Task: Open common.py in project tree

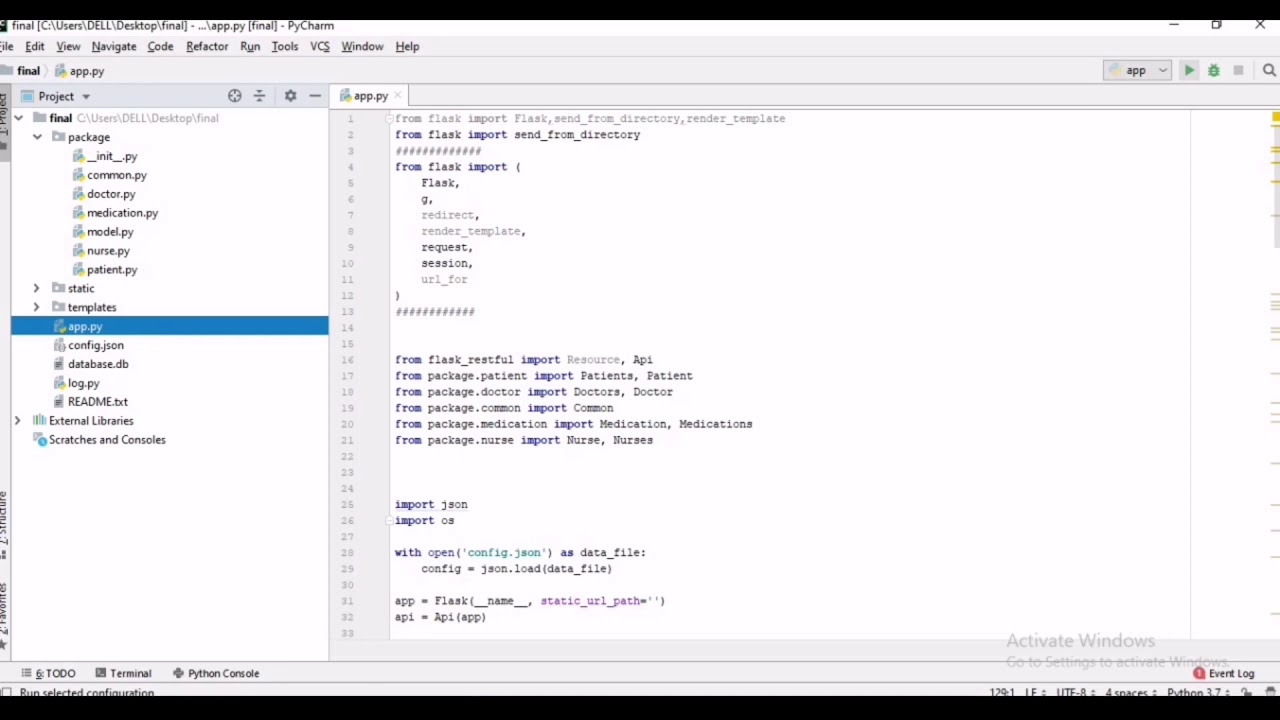Action: (109, 175)
